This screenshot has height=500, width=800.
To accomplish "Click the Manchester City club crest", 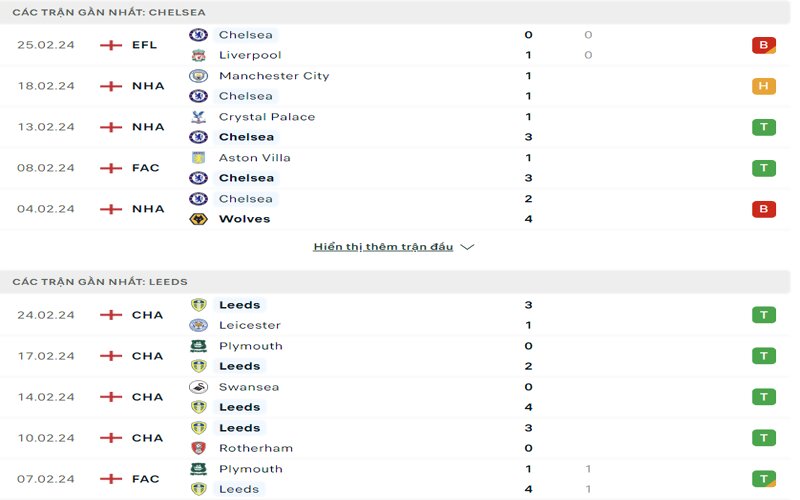I will (198, 76).
